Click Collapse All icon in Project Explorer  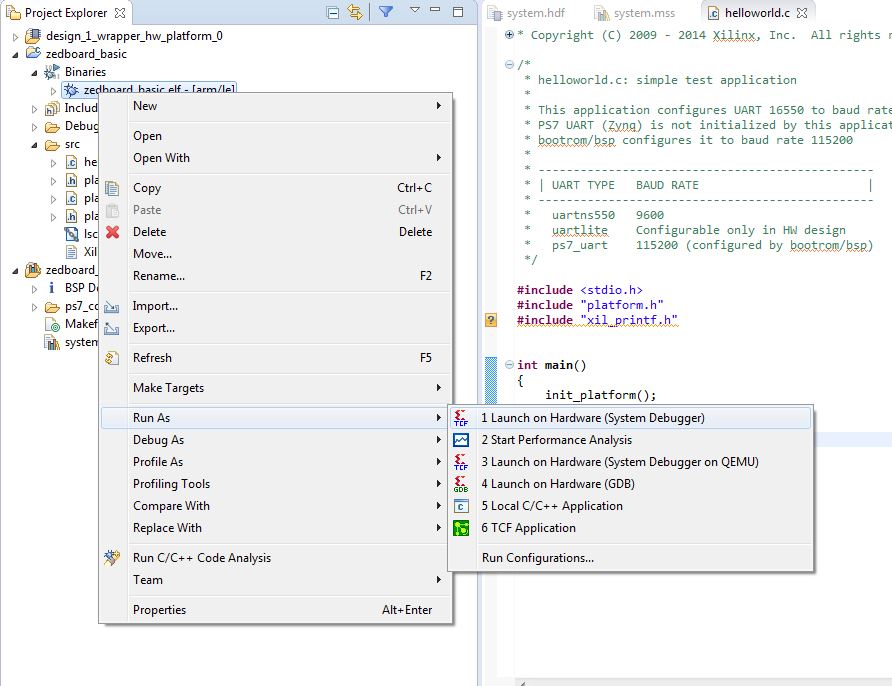(333, 13)
